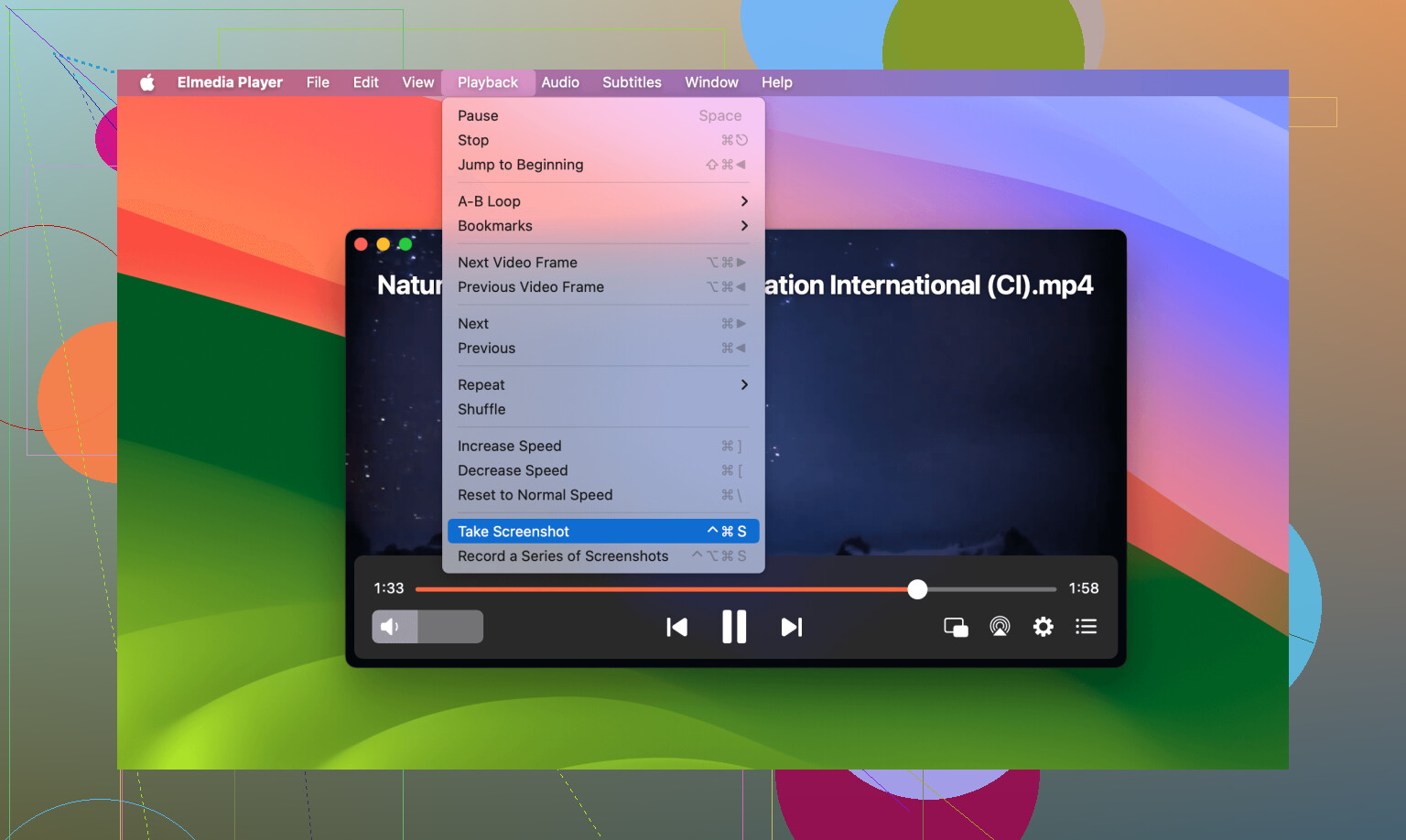
Task: Show the playlist panel
Action: click(x=1086, y=627)
